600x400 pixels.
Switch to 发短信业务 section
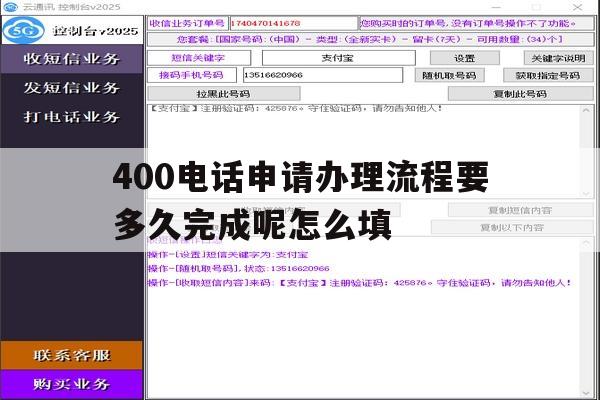tap(72, 88)
